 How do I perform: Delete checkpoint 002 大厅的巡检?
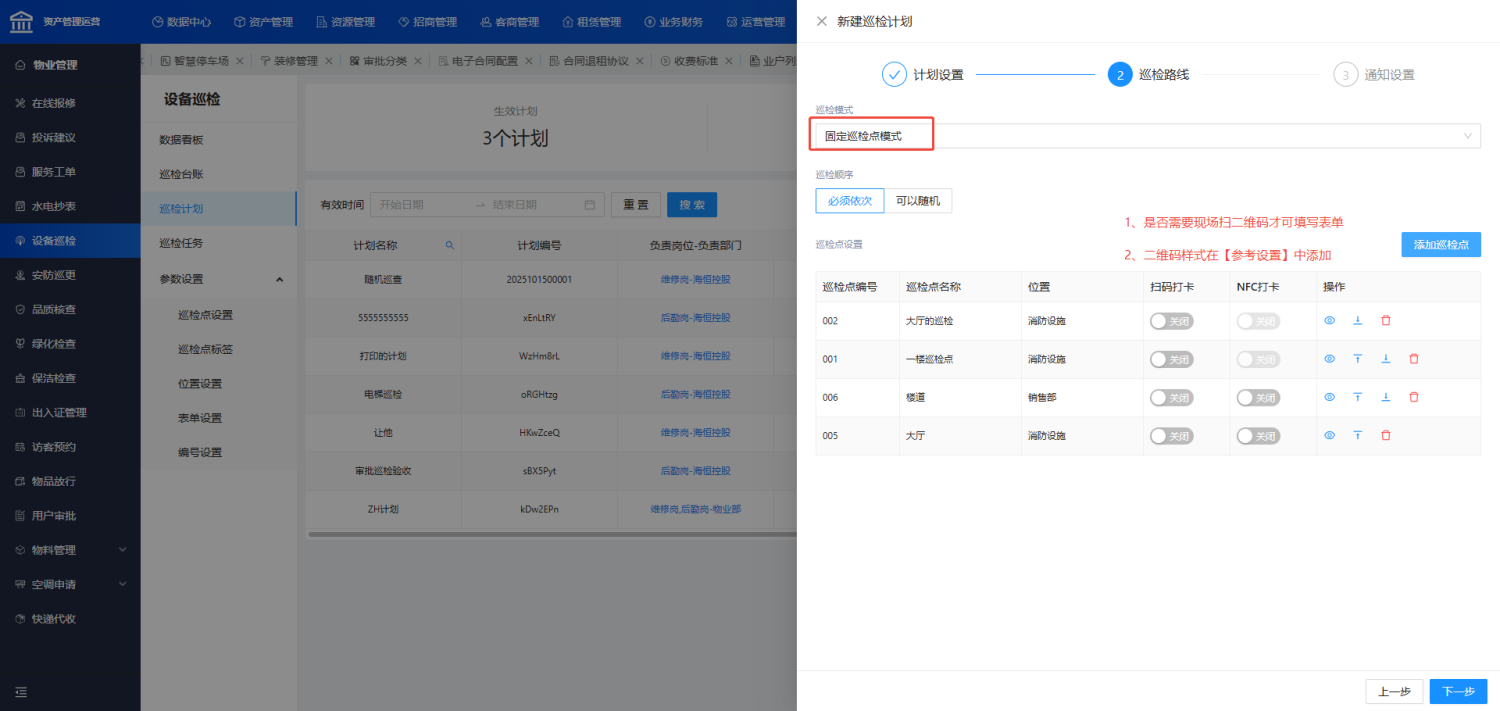click(1385, 321)
